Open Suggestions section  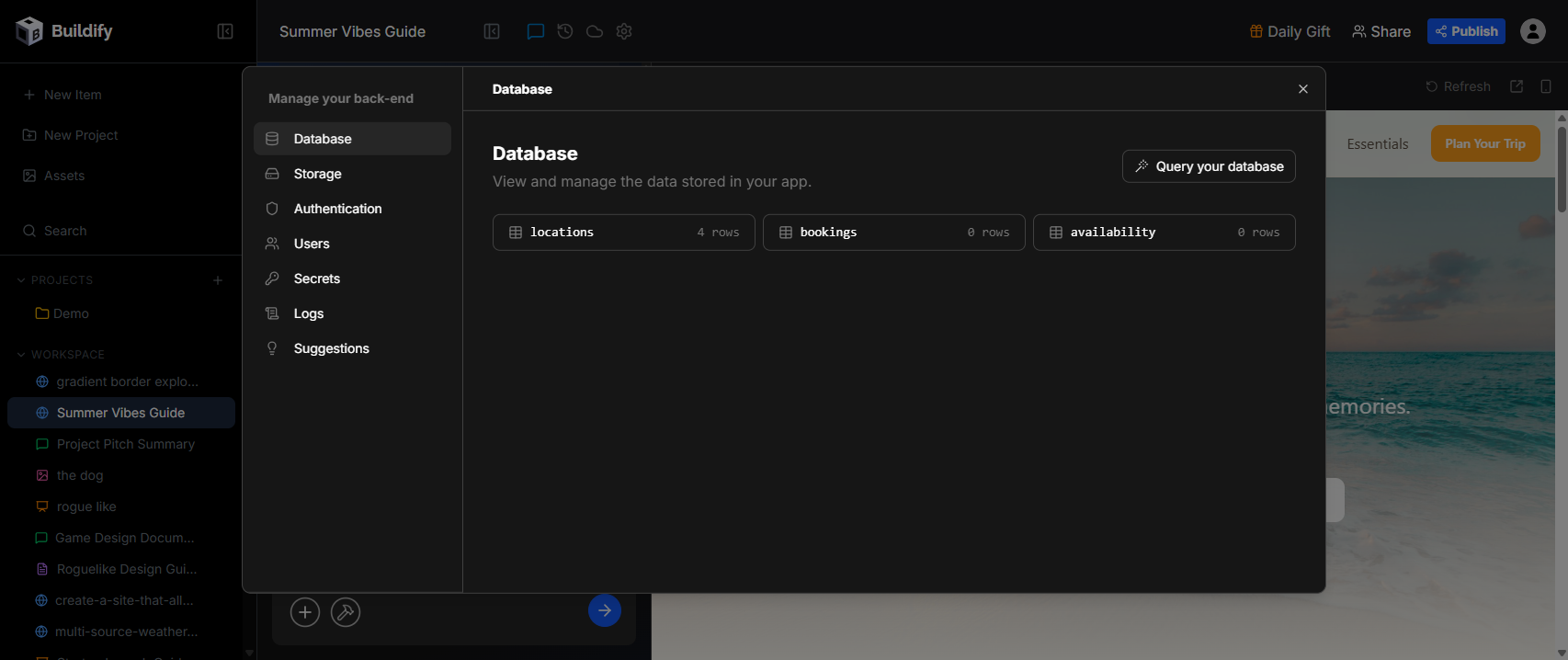tap(352, 348)
